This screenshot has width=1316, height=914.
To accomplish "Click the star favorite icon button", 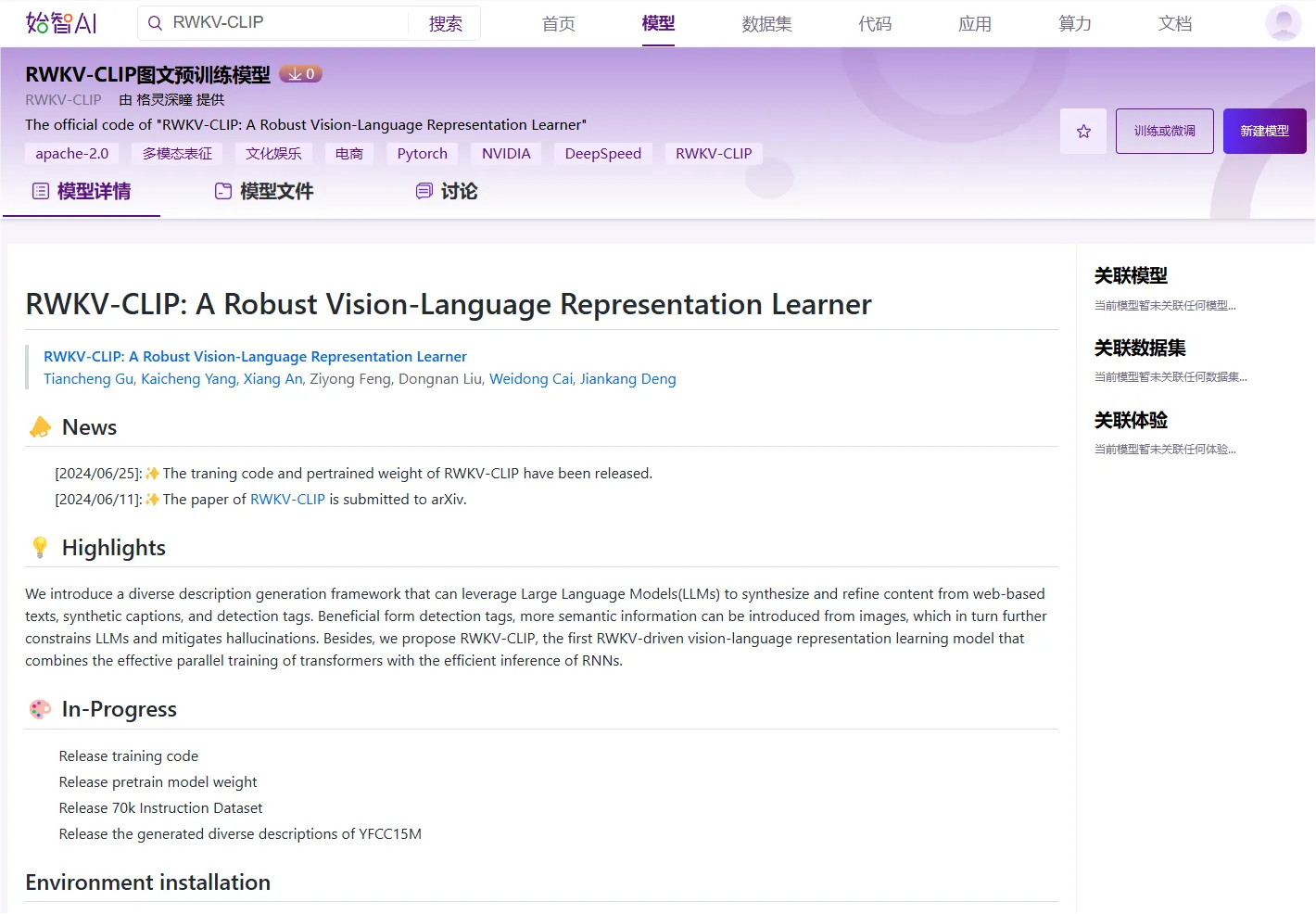I will coord(1083,132).
